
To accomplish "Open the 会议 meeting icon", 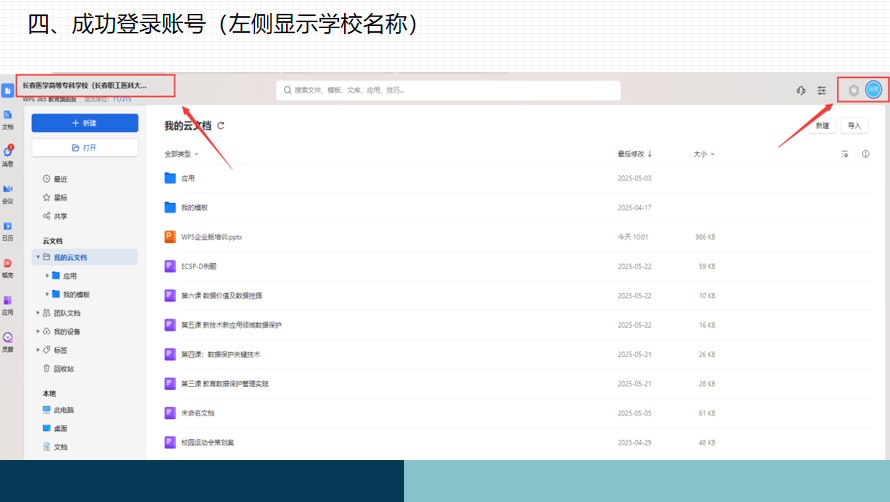I will 7,194.
